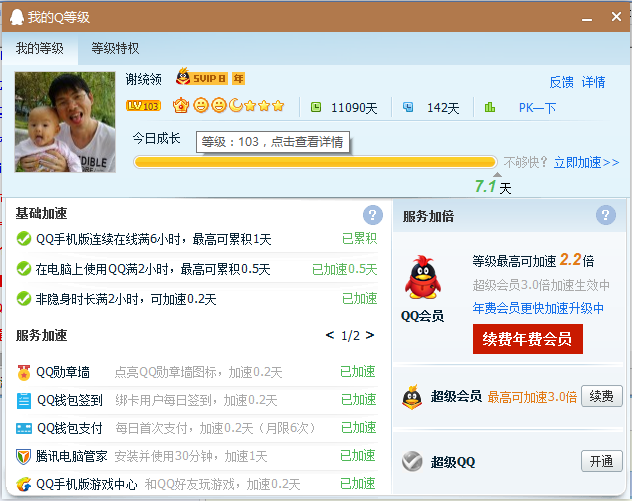Click 最高可加速3.0倍 orange text
This screenshot has height=501, width=632.
click(x=532, y=397)
